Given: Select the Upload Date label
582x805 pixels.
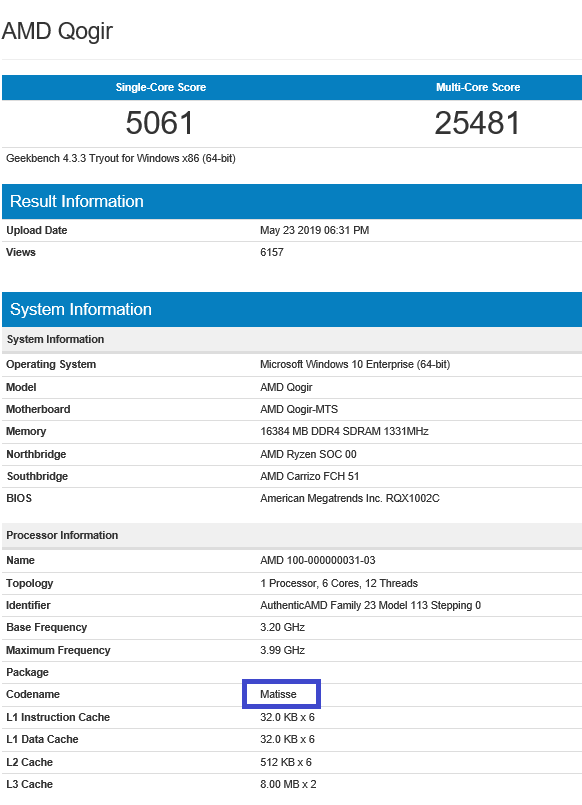Looking at the screenshot, I should (36, 231).
